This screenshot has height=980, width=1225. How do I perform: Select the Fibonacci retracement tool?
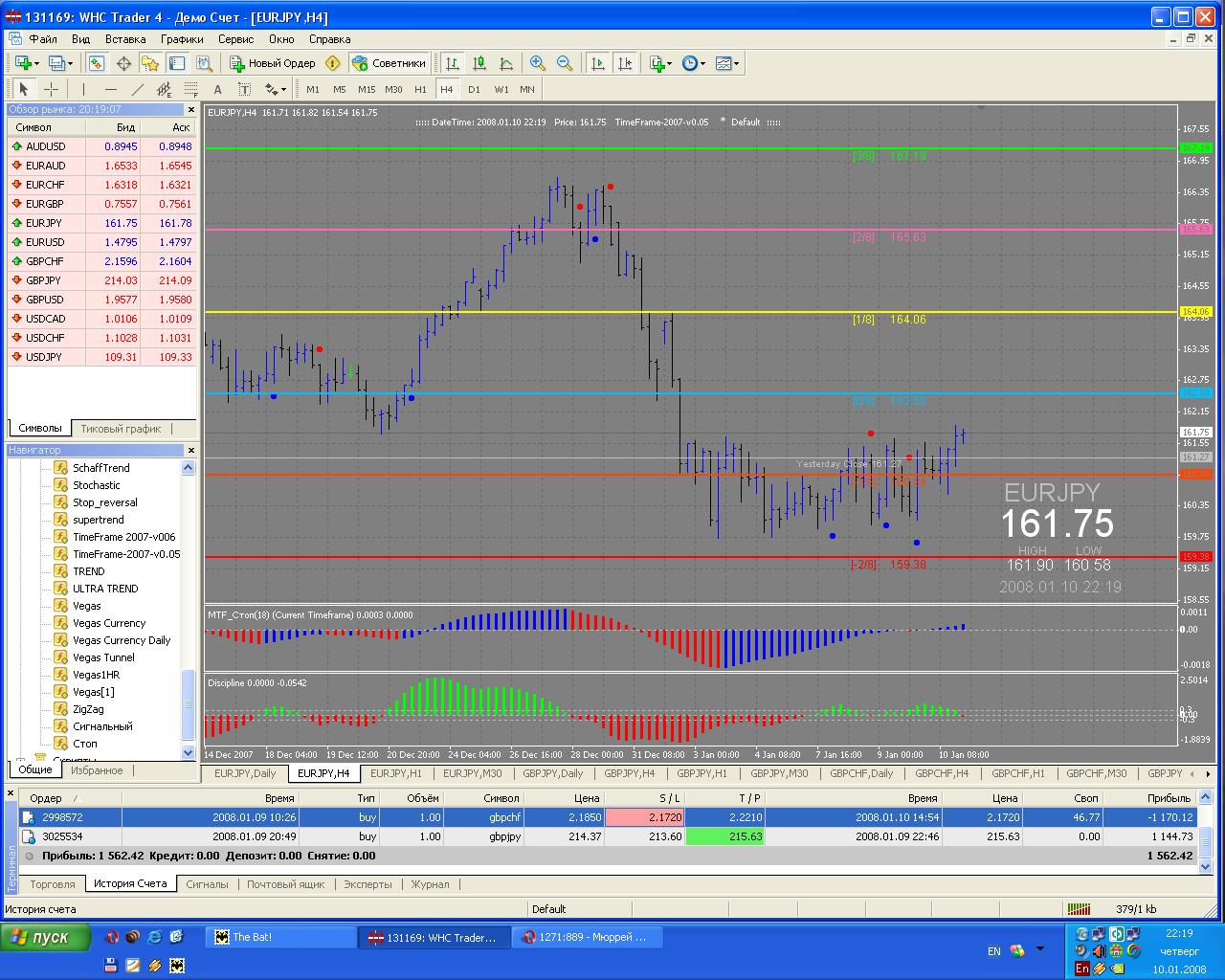[191, 89]
